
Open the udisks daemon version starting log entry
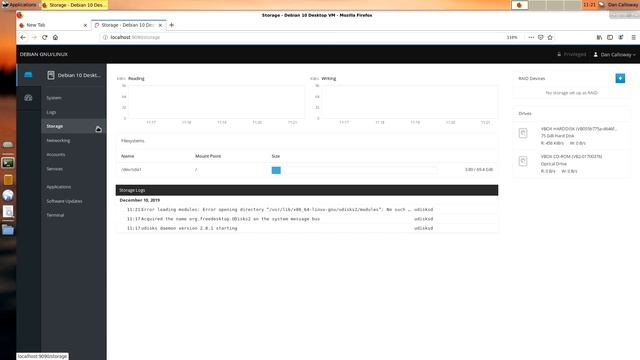point(307,228)
